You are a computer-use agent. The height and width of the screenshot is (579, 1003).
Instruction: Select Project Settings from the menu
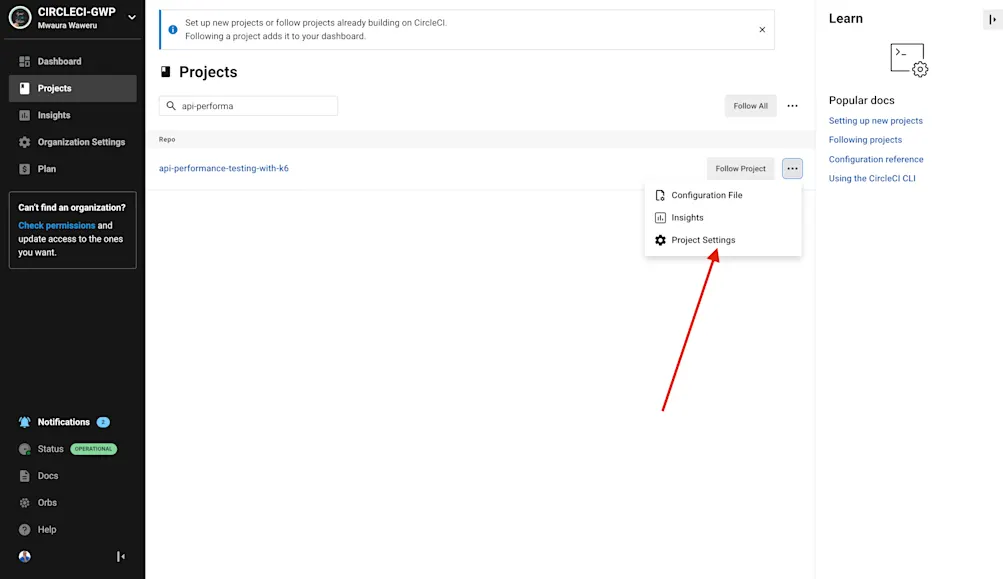pyautogui.click(x=723, y=240)
